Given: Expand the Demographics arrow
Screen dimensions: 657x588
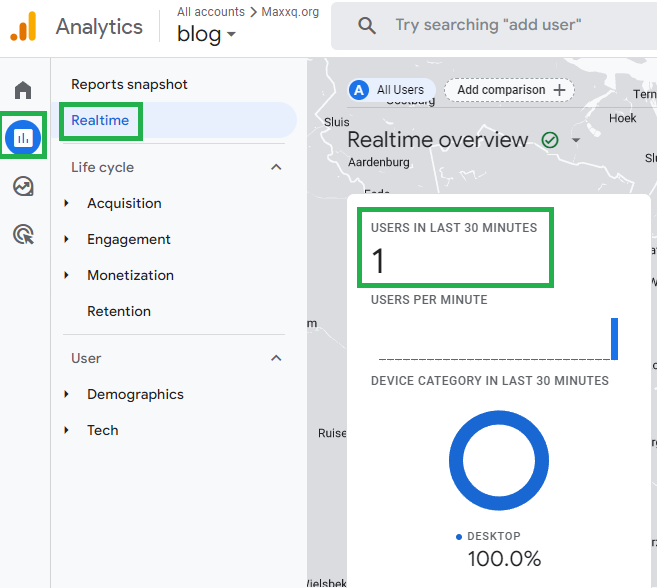Looking at the screenshot, I should tap(66, 394).
